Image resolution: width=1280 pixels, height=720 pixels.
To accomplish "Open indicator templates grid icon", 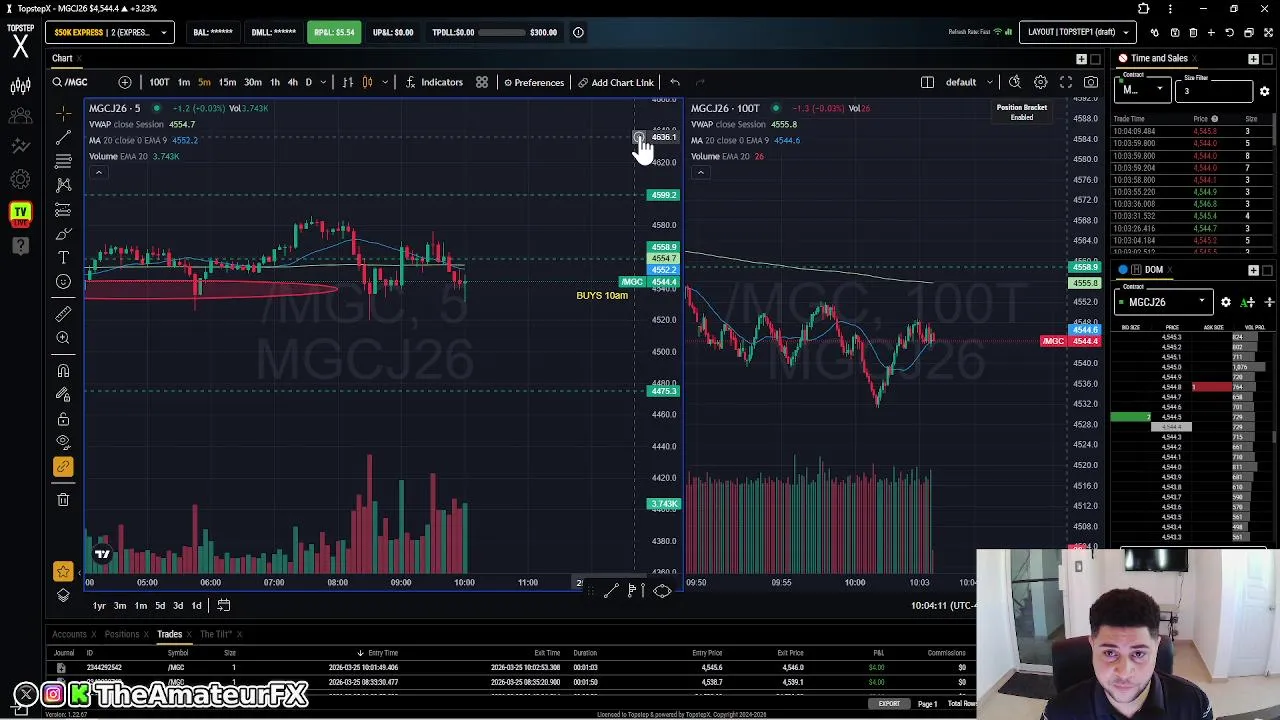I will pyautogui.click(x=482, y=82).
